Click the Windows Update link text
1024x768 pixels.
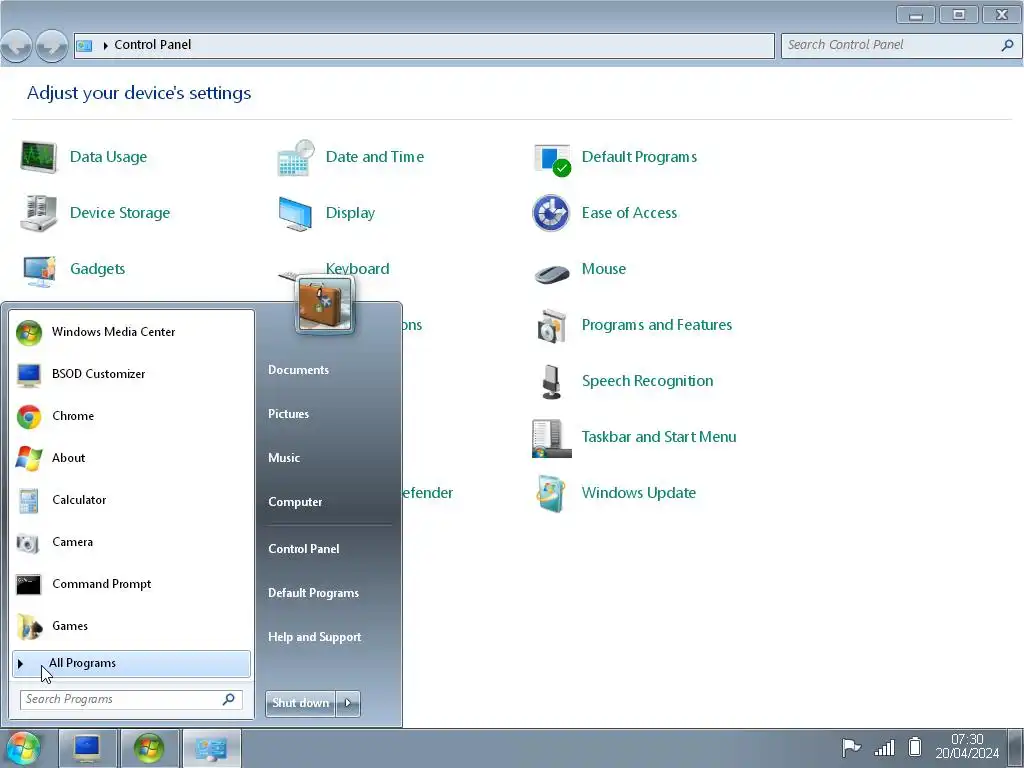pos(639,493)
